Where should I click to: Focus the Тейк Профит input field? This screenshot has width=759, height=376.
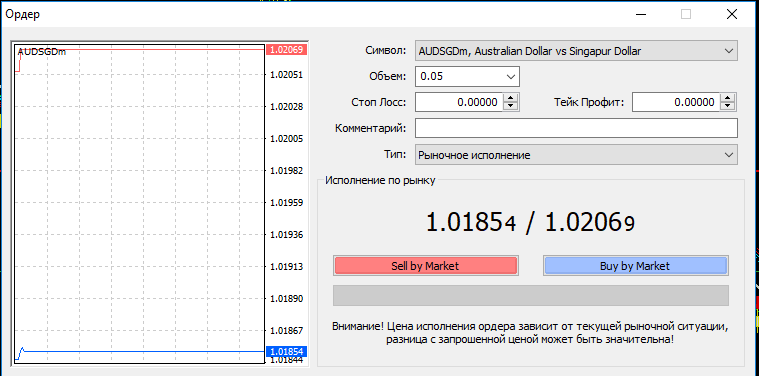tap(676, 102)
